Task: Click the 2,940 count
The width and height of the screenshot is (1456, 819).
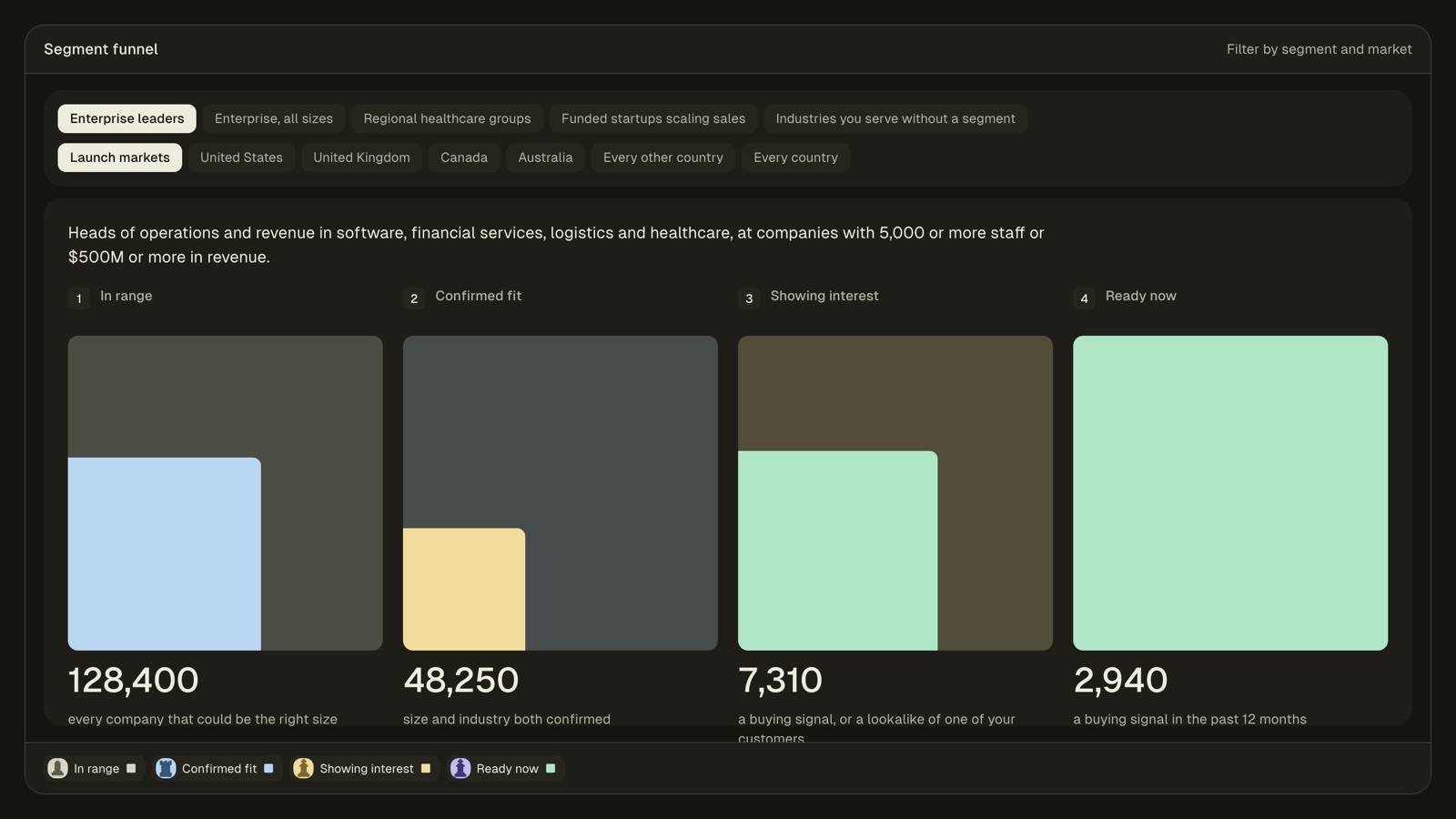Action: pos(1120,680)
